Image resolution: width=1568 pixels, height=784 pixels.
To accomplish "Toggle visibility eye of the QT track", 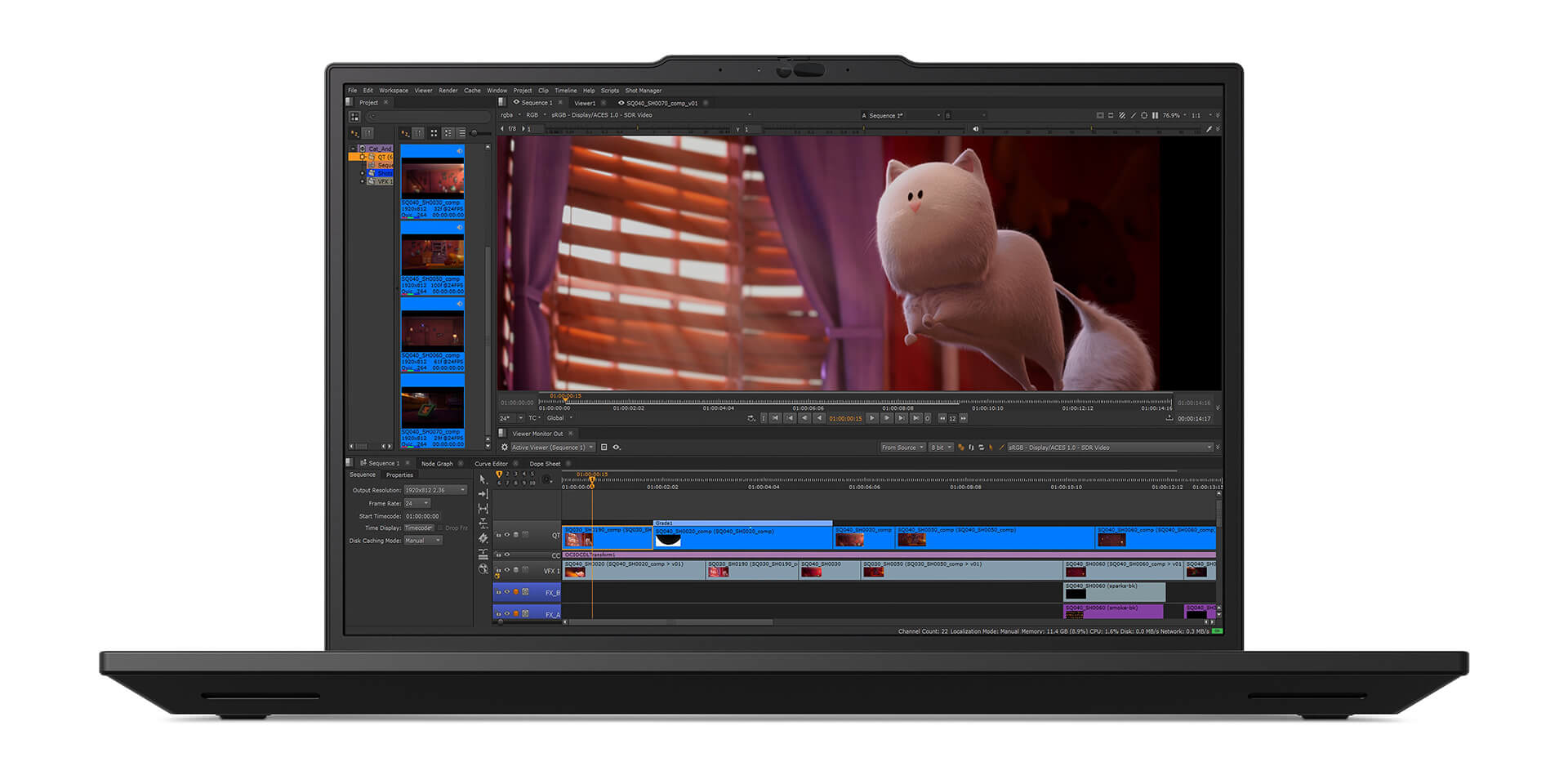I will click(x=507, y=535).
